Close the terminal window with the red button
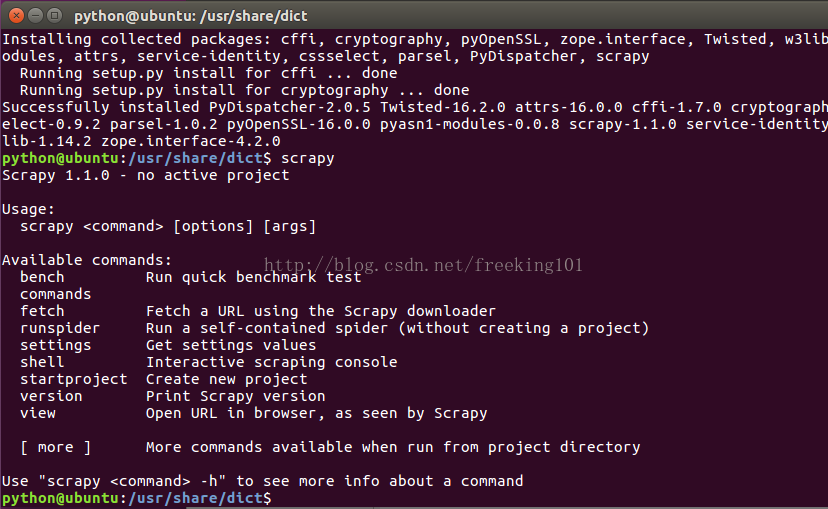The image size is (828, 509). [16, 15]
